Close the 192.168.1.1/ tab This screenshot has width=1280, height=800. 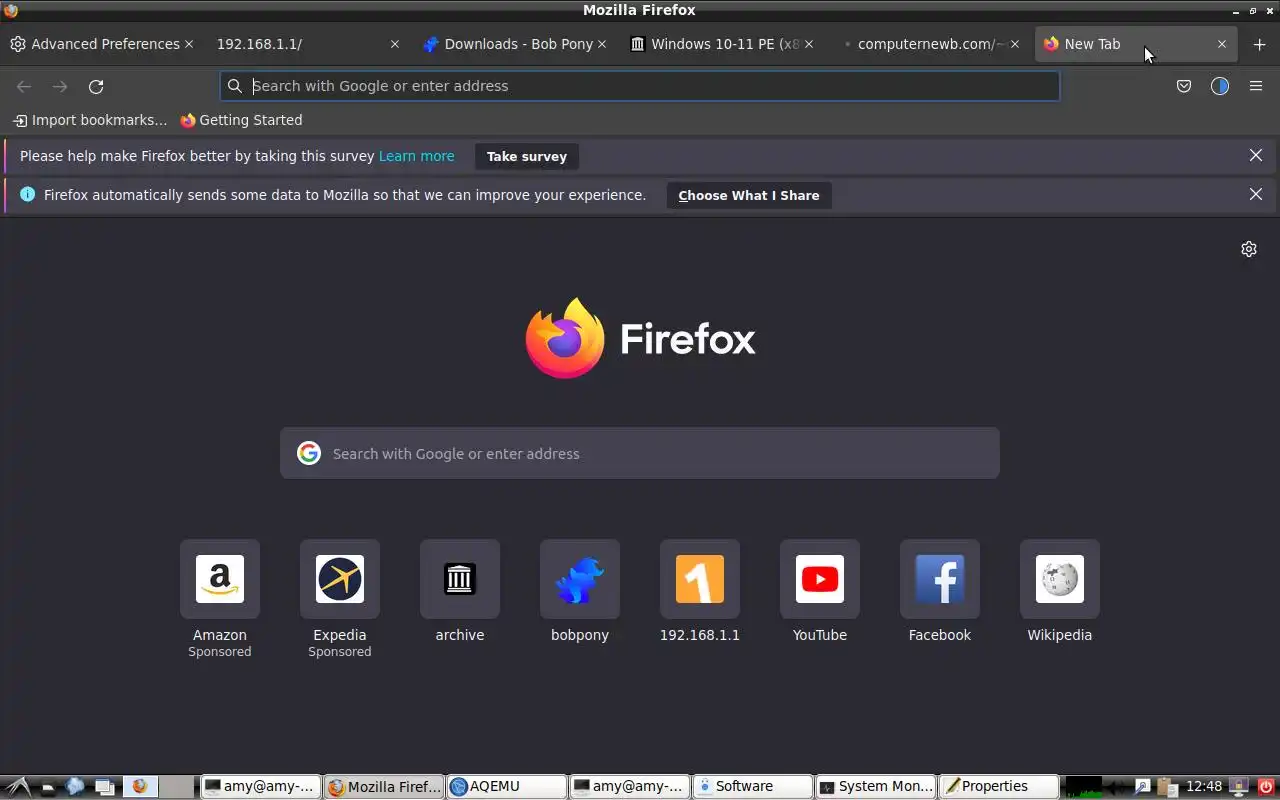pyautogui.click(x=394, y=44)
